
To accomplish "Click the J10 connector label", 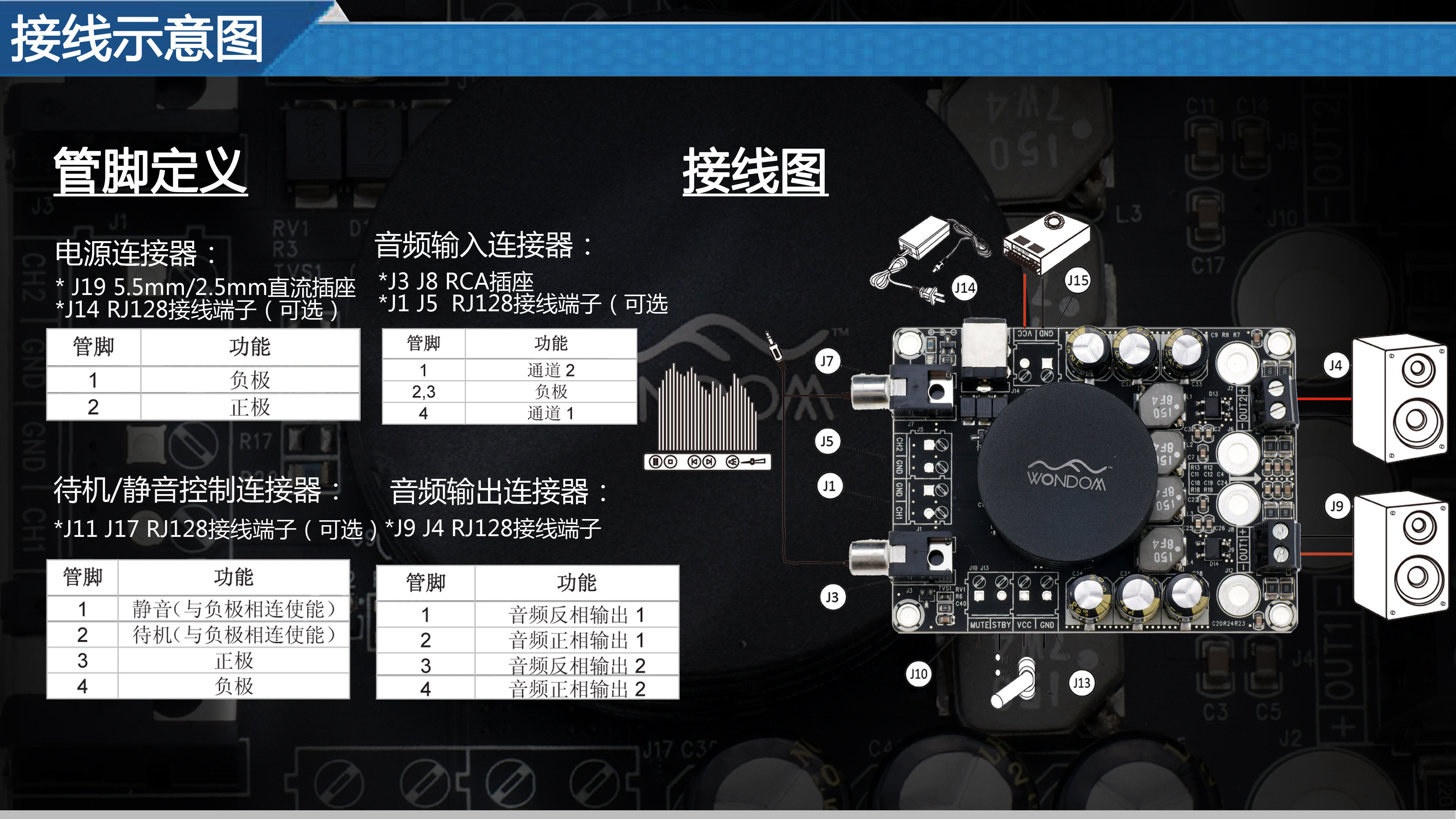I will click(x=918, y=674).
